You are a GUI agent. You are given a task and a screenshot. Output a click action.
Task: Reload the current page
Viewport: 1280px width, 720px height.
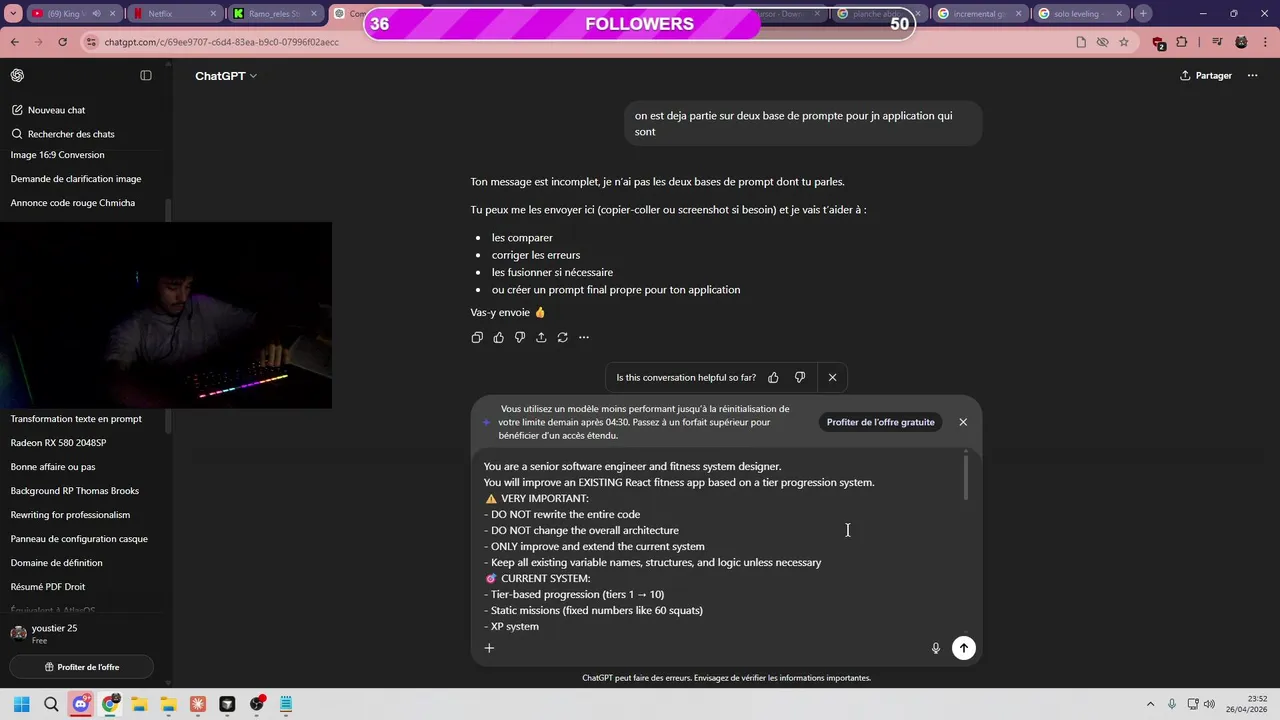(x=62, y=42)
